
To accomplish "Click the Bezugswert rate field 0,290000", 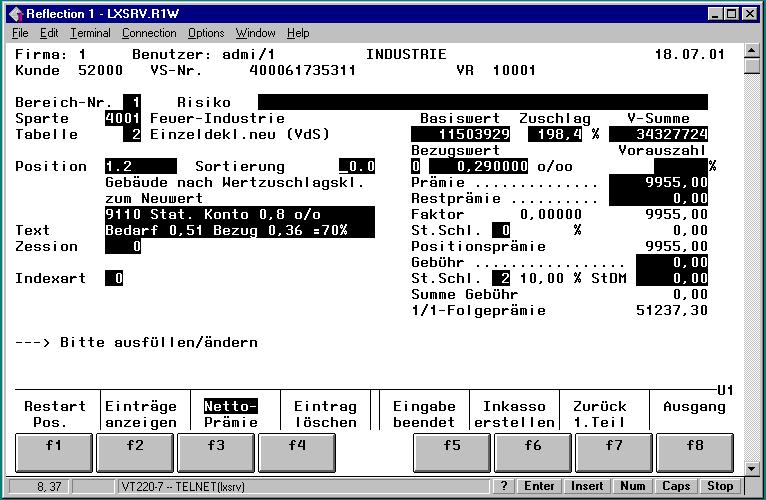I will [478, 166].
